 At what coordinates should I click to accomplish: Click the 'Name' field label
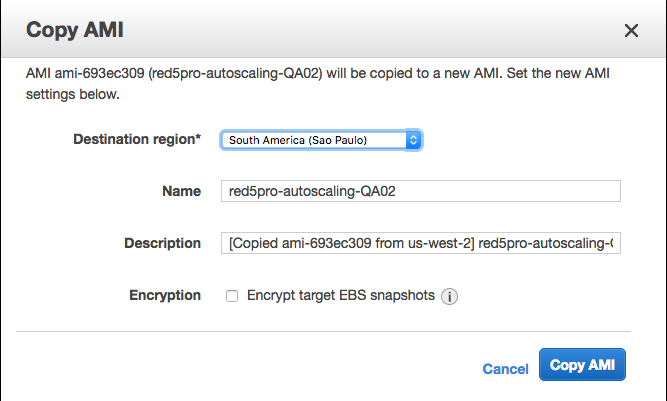click(x=181, y=191)
